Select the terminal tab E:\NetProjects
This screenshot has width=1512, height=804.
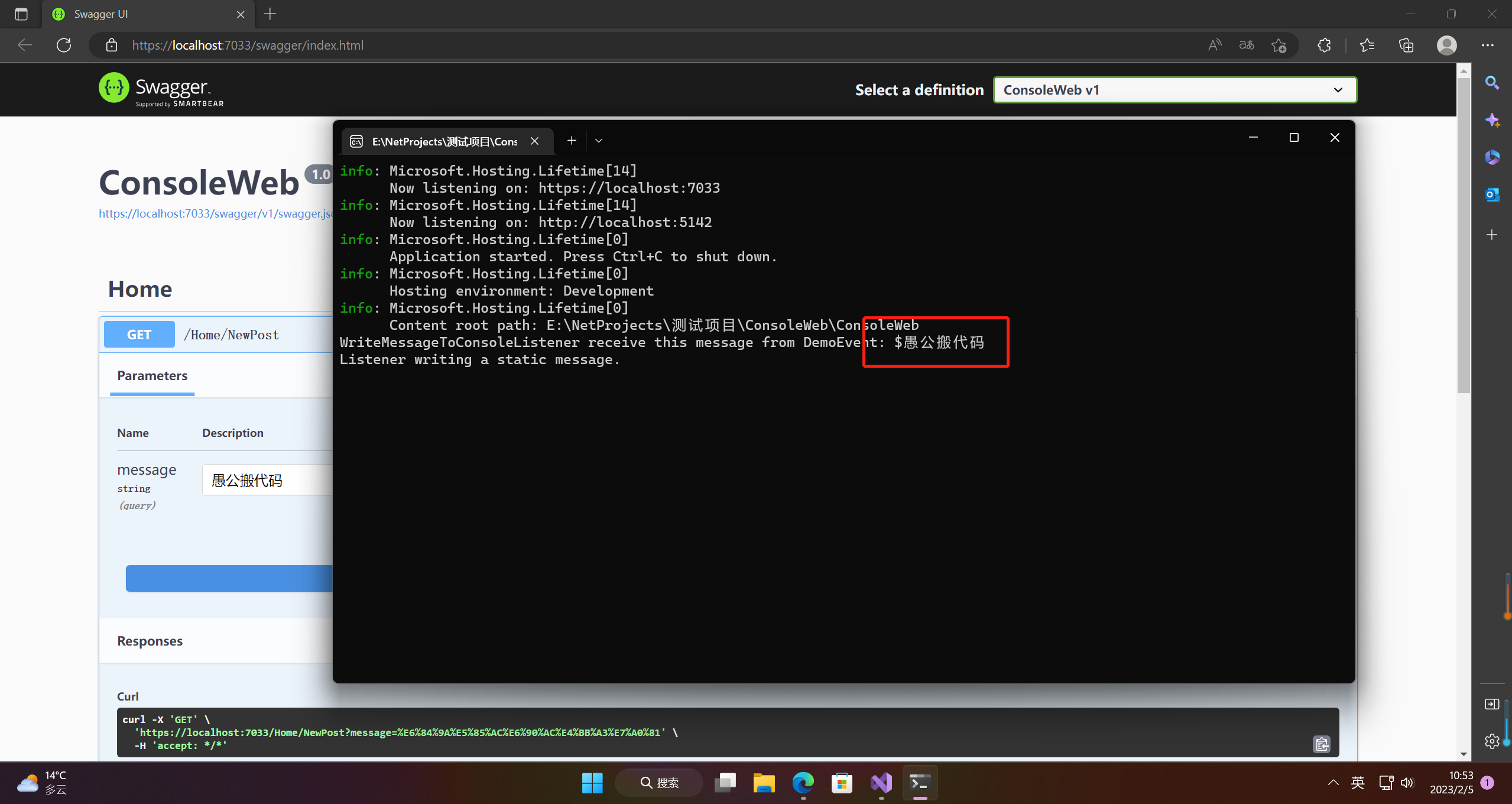[443, 141]
